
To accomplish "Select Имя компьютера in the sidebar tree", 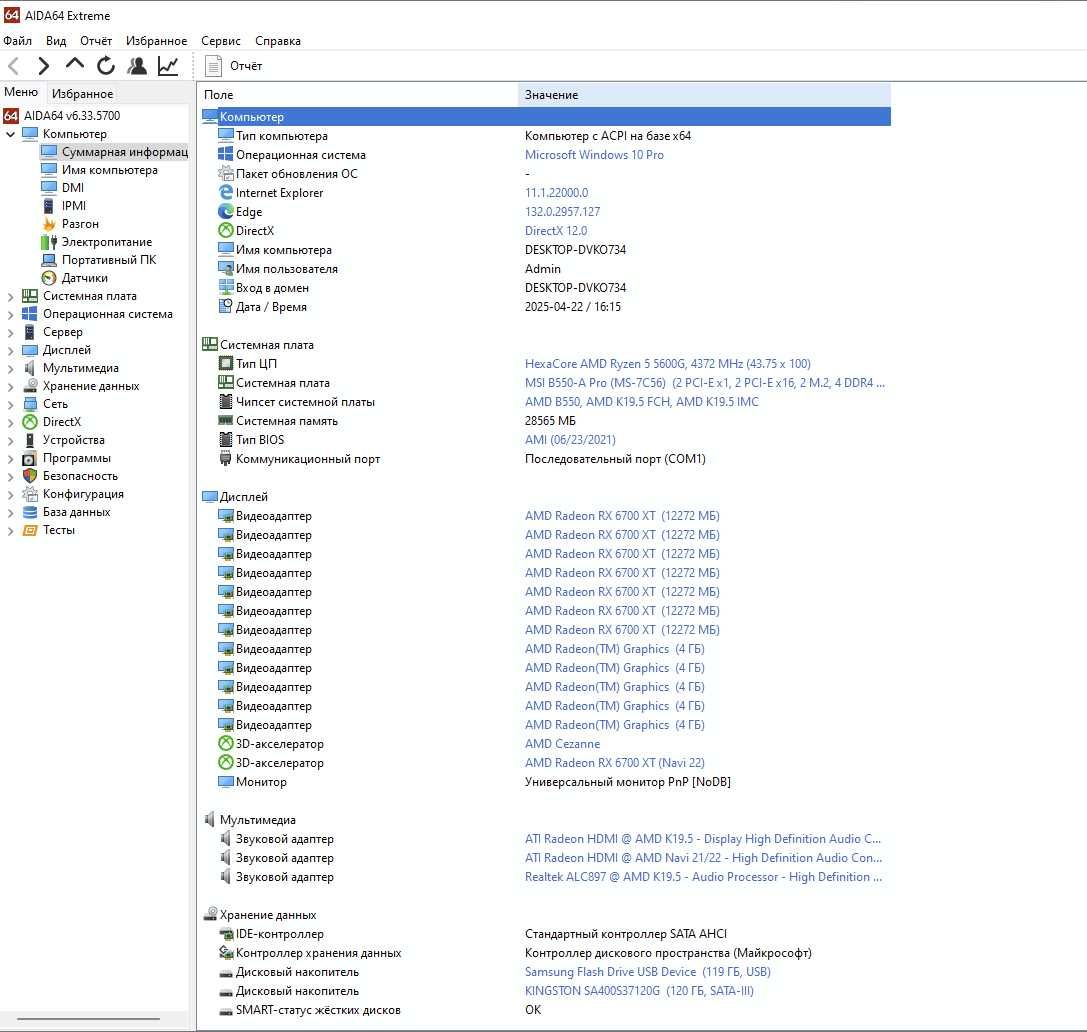I will coord(110,170).
